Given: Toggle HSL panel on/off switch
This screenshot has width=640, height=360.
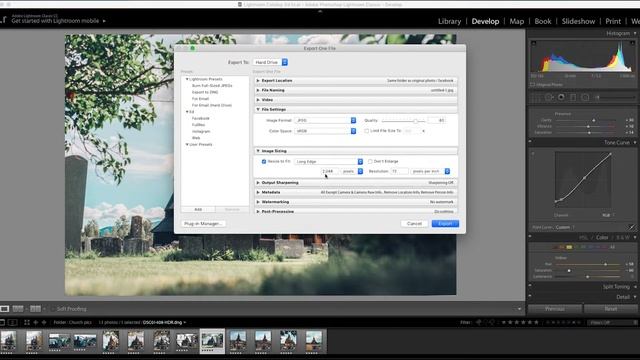Looking at the screenshot, I should [530, 237].
